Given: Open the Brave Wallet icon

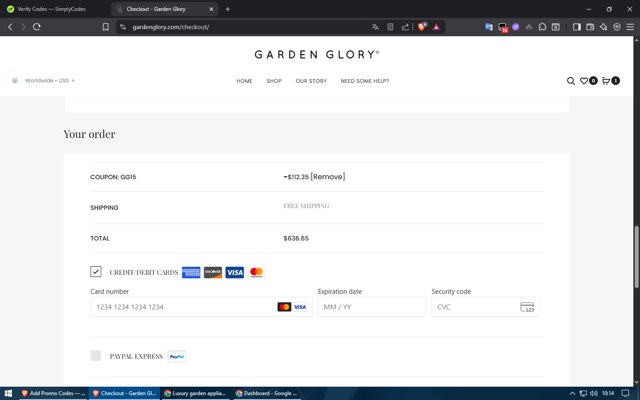Looking at the screenshot, I should 590,27.
